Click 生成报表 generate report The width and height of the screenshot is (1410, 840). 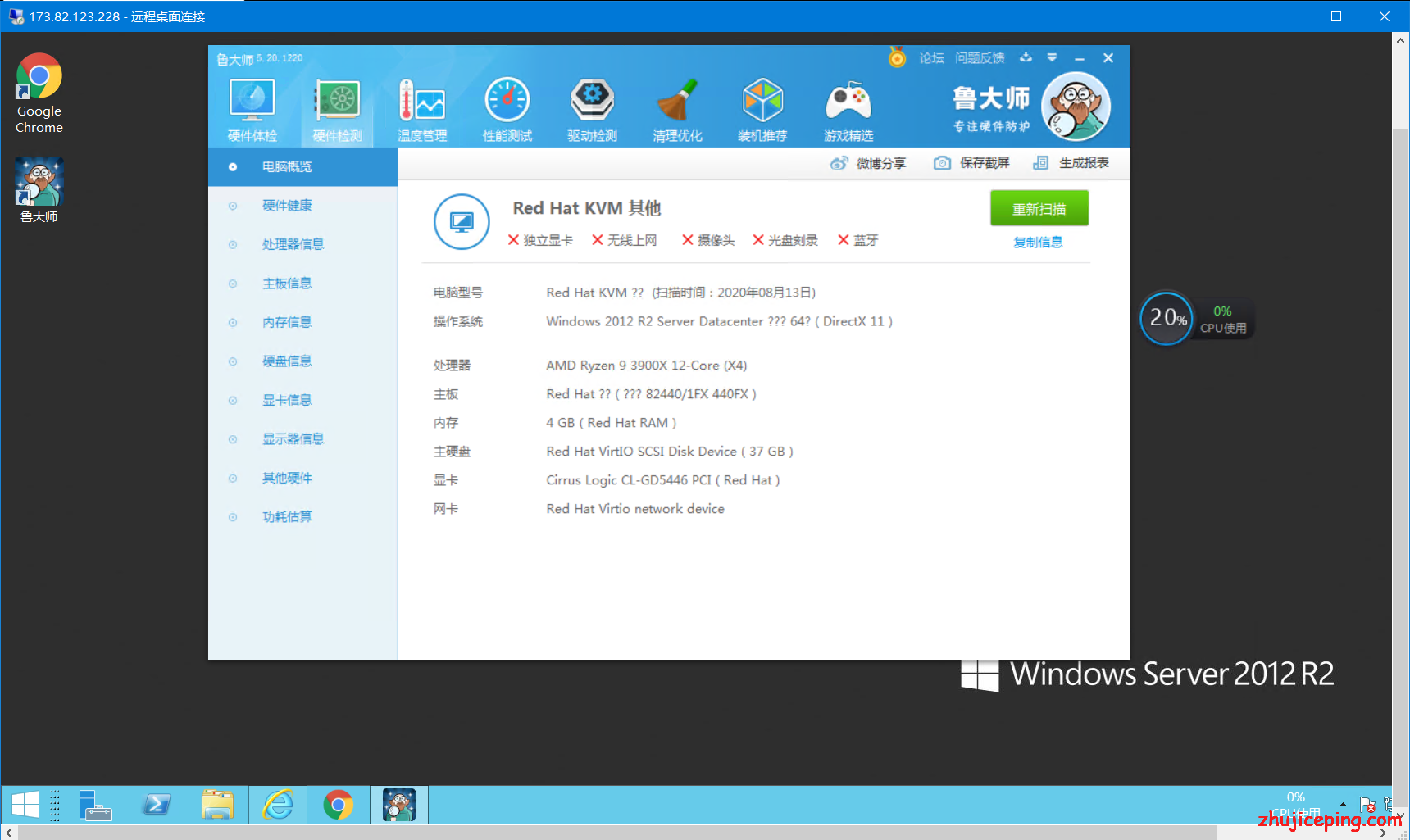1071,163
